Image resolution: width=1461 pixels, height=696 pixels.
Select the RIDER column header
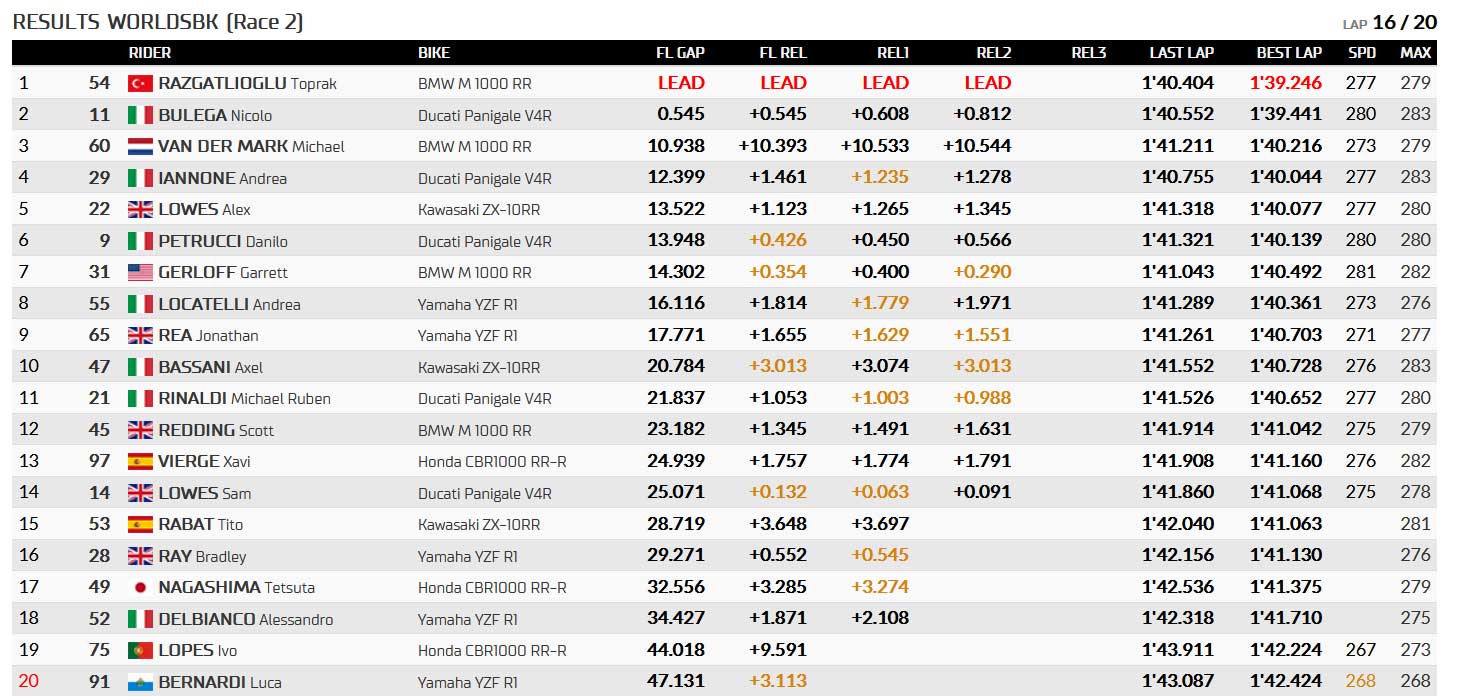pyautogui.click(x=150, y=53)
